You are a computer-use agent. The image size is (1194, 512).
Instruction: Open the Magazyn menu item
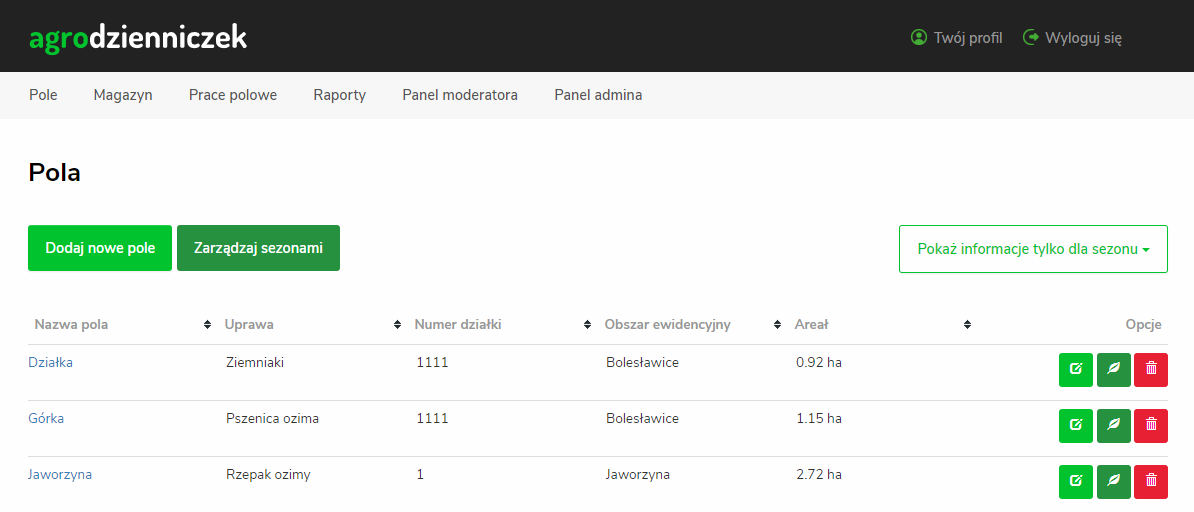[x=123, y=95]
